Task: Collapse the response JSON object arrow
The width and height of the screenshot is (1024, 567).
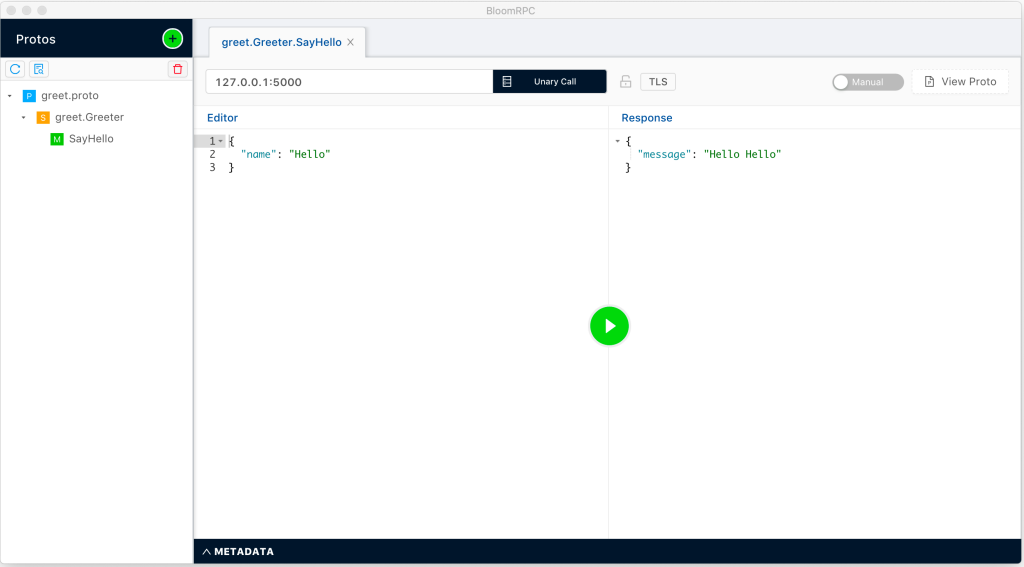Action: click(x=618, y=141)
